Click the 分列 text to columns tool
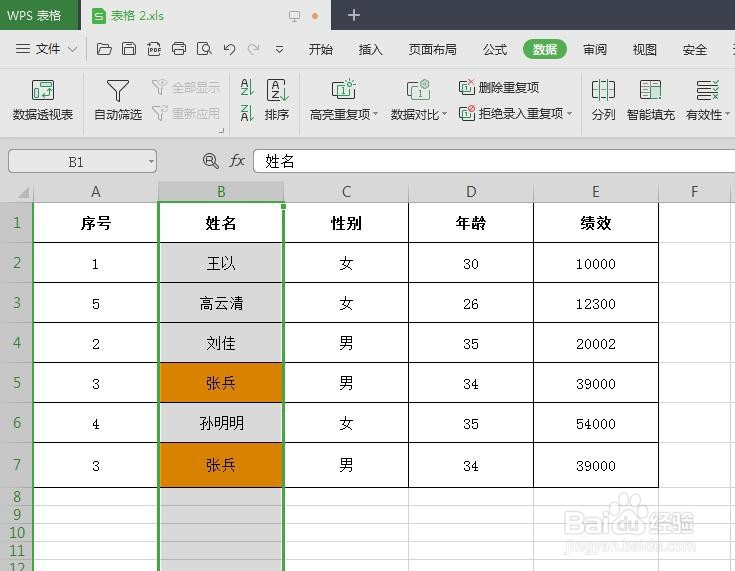Screen dimensions: 735x571 click(x=603, y=100)
